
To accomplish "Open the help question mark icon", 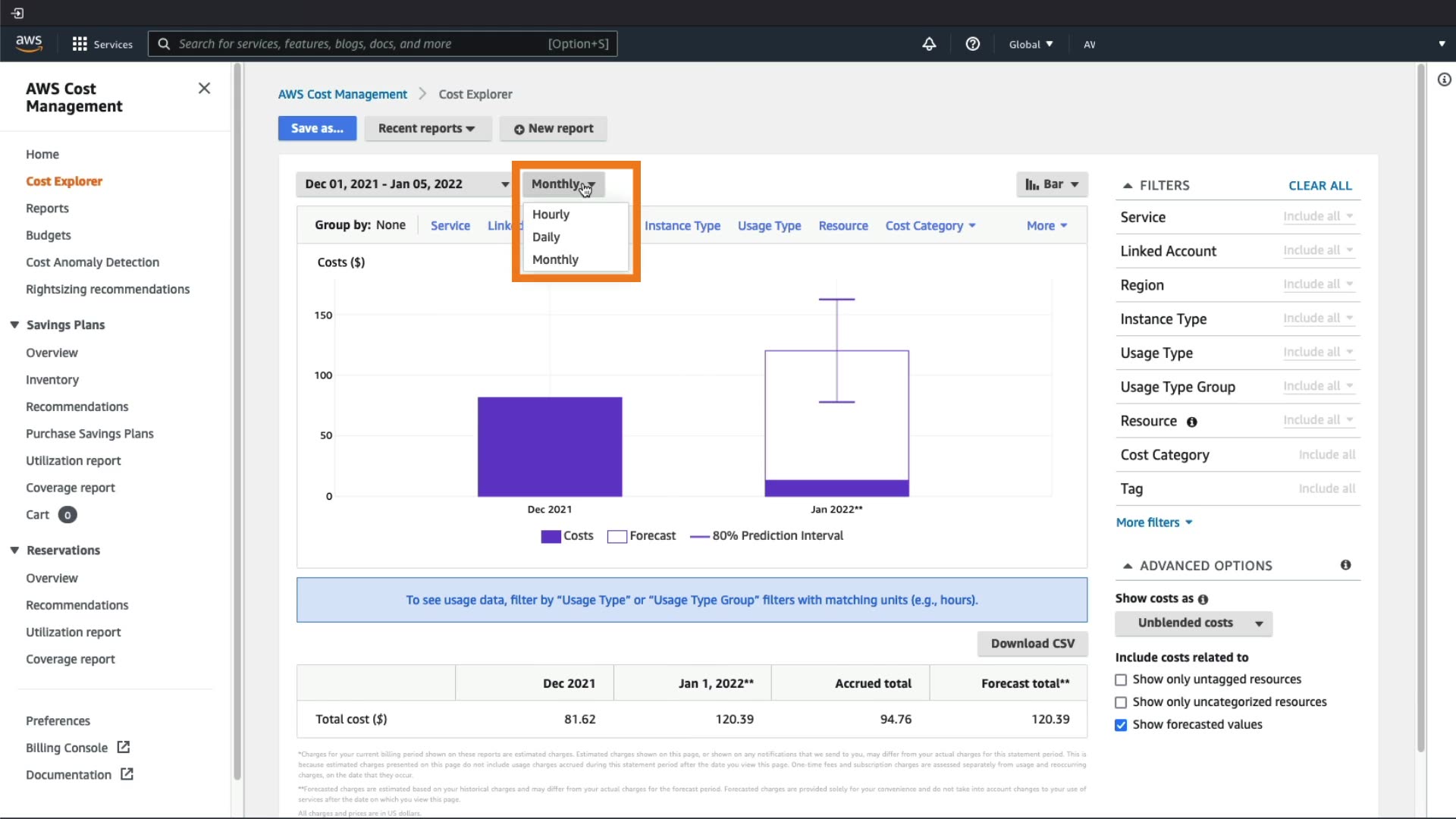I will click(972, 44).
